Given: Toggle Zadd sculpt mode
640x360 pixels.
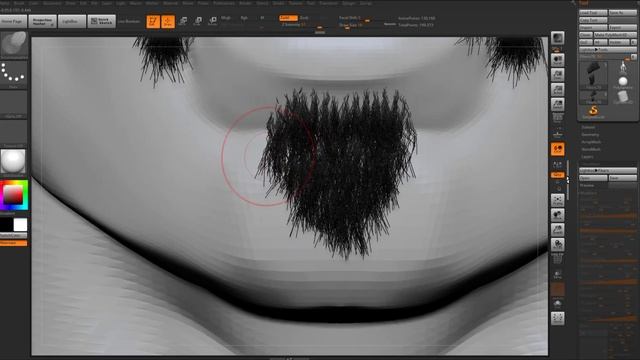Looking at the screenshot, I should [288, 18].
